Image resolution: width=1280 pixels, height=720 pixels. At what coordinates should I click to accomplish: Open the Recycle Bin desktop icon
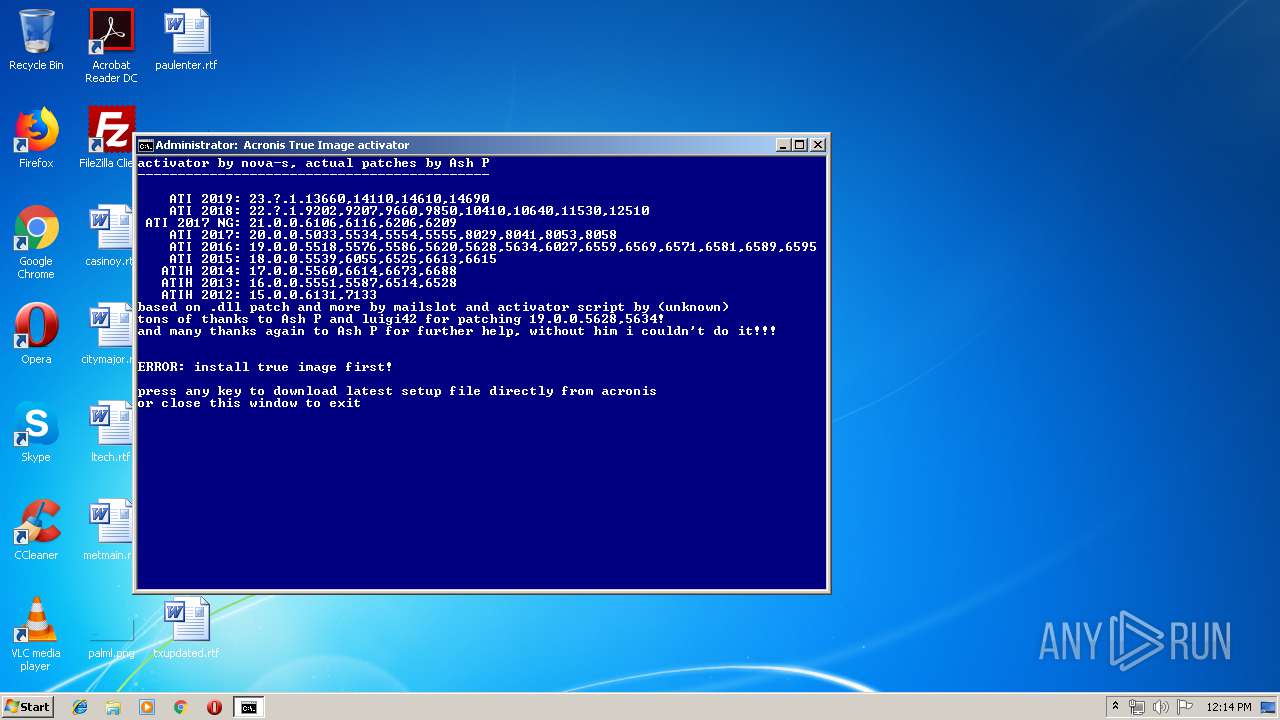tap(36, 40)
